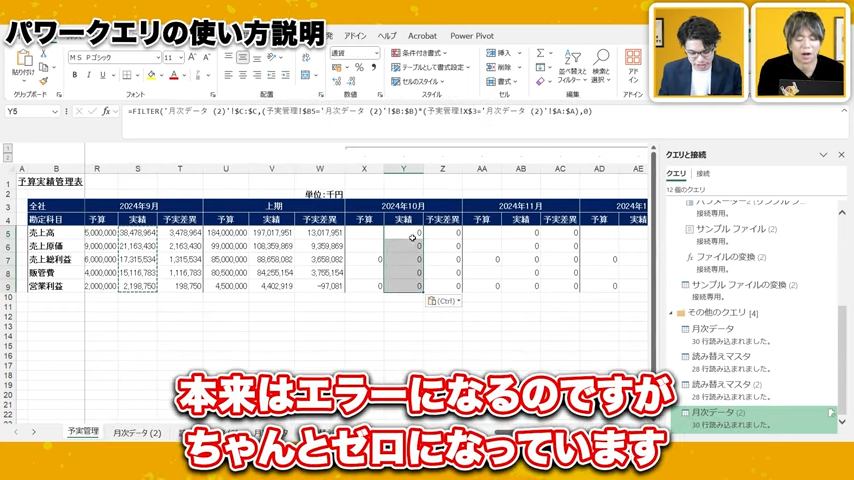Click the percent style icon
The image size is (854, 480).
[359, 68]
